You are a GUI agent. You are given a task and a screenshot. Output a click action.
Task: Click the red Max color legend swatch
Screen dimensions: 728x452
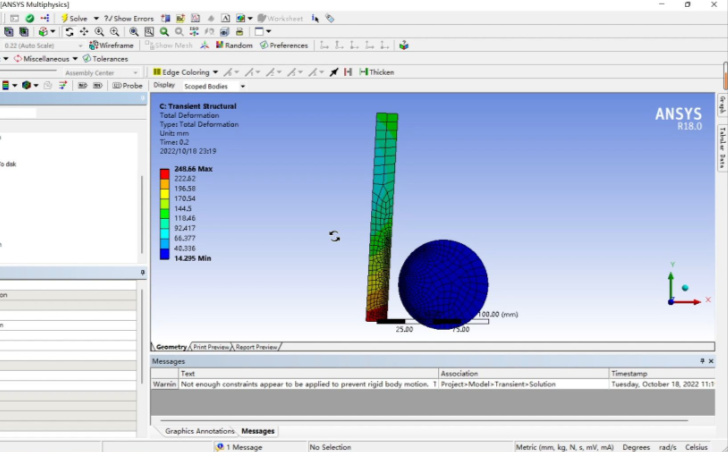164,173
